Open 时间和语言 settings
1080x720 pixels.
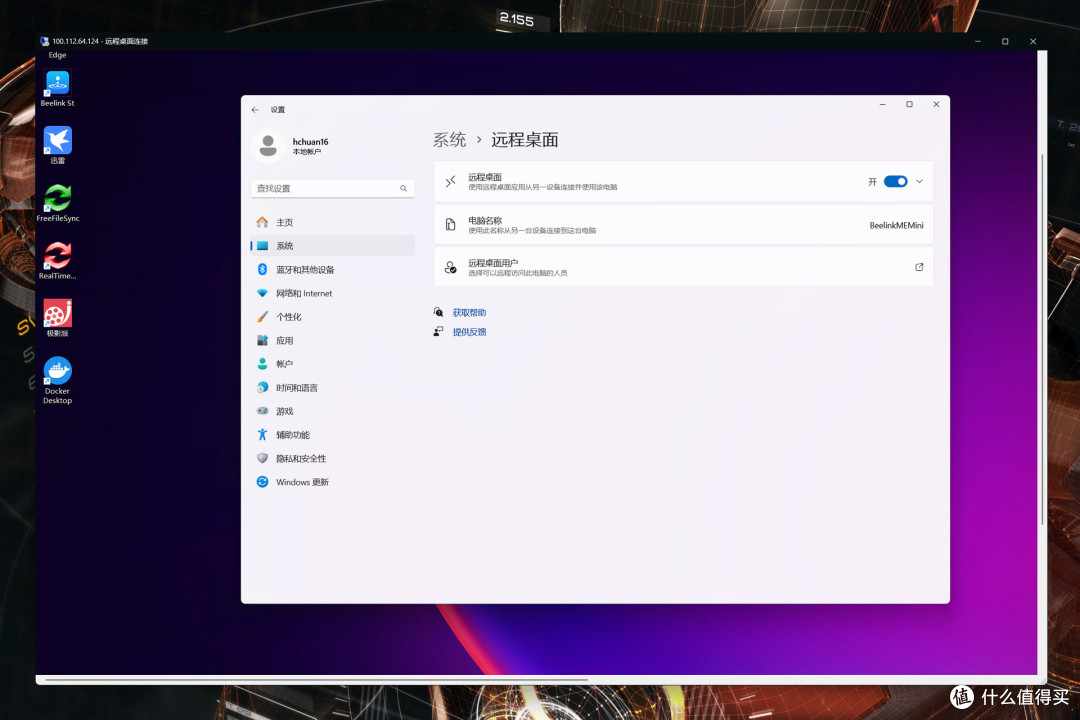pyautogui.click(x=333, y=388)
